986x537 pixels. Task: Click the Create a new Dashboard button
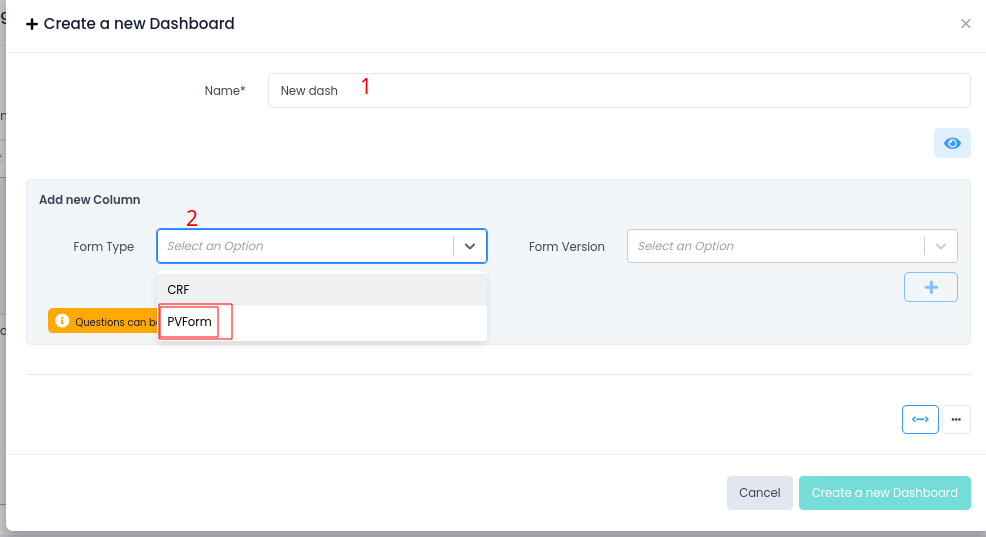884,493
